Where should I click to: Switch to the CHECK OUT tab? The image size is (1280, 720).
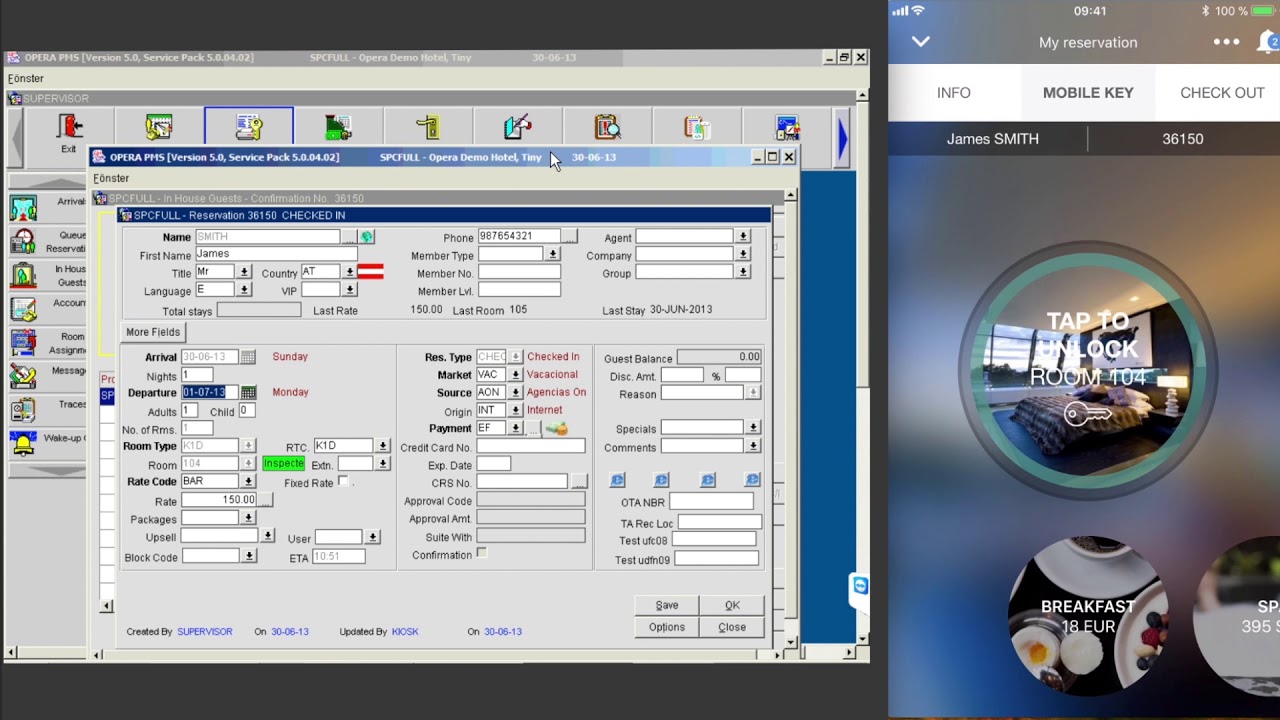pyautogui.click(x=1222, y=92)
